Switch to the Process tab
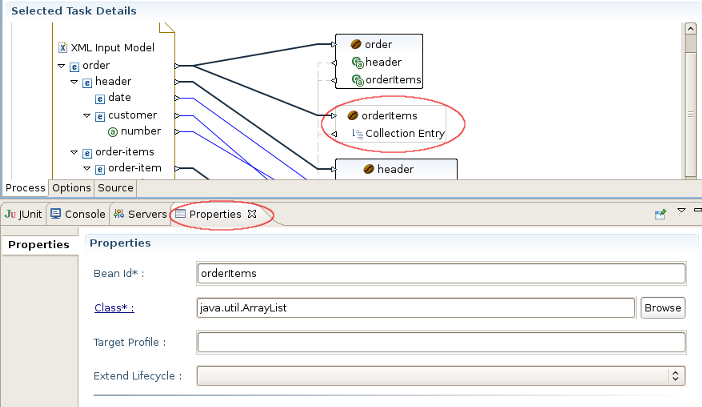 pyautogui.click(x=25, y=188)
